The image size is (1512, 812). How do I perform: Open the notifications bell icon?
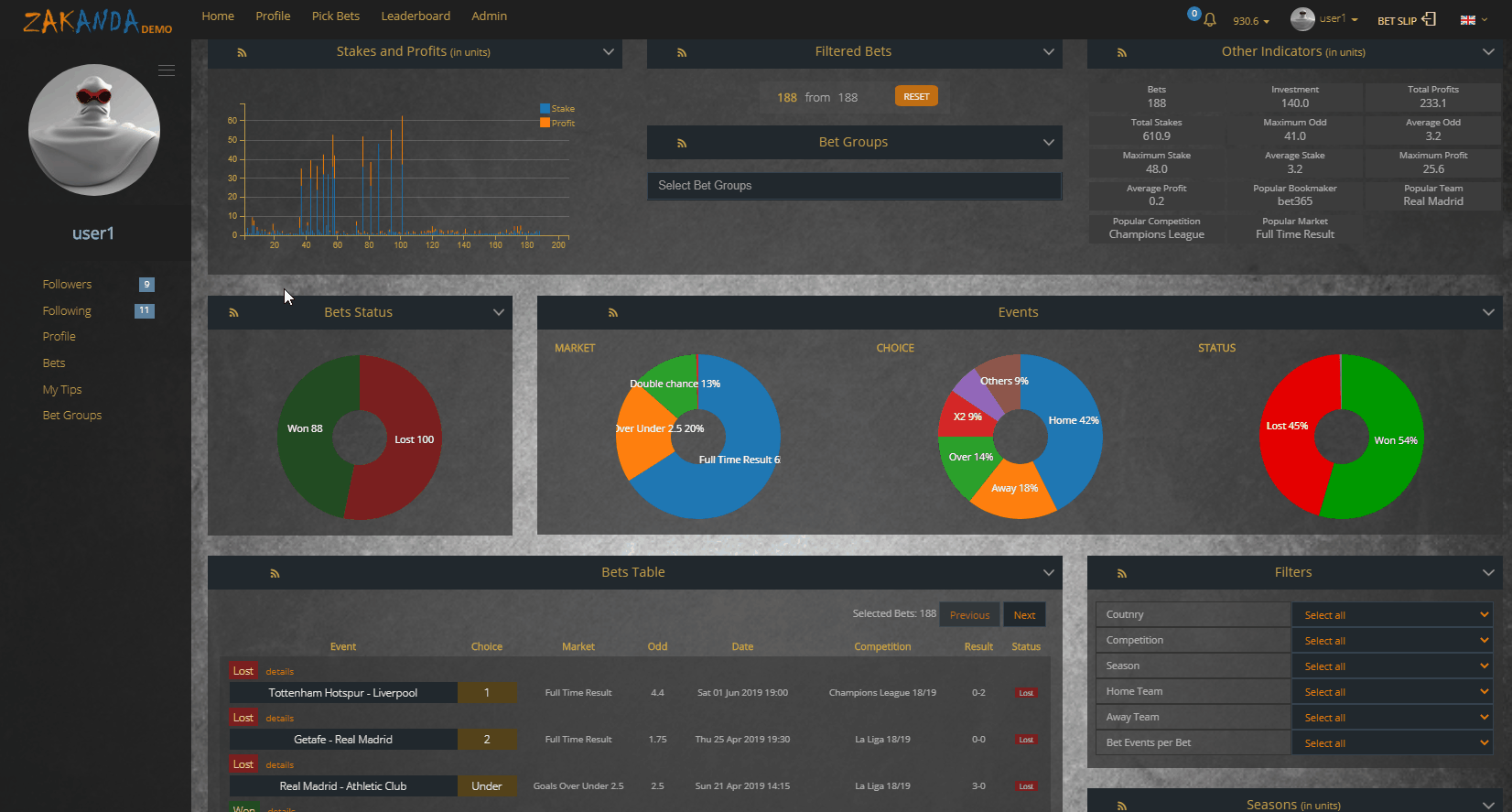tap(1209, 19)
